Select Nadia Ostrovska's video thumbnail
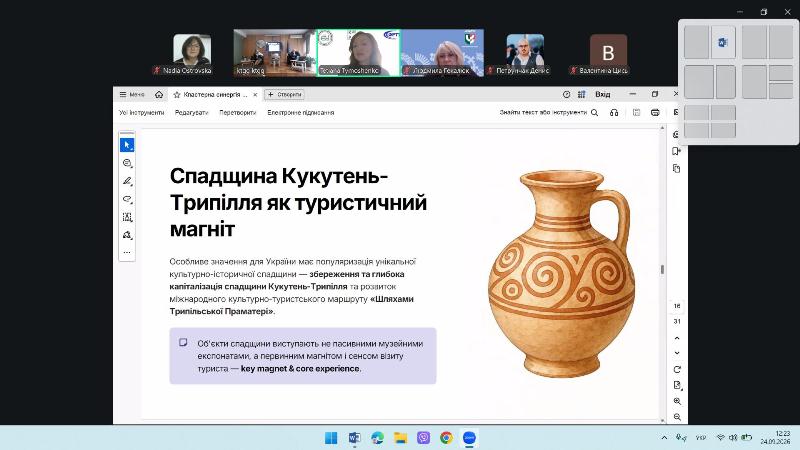Viewport: 800px width, 450px height. tap(192, 54)
